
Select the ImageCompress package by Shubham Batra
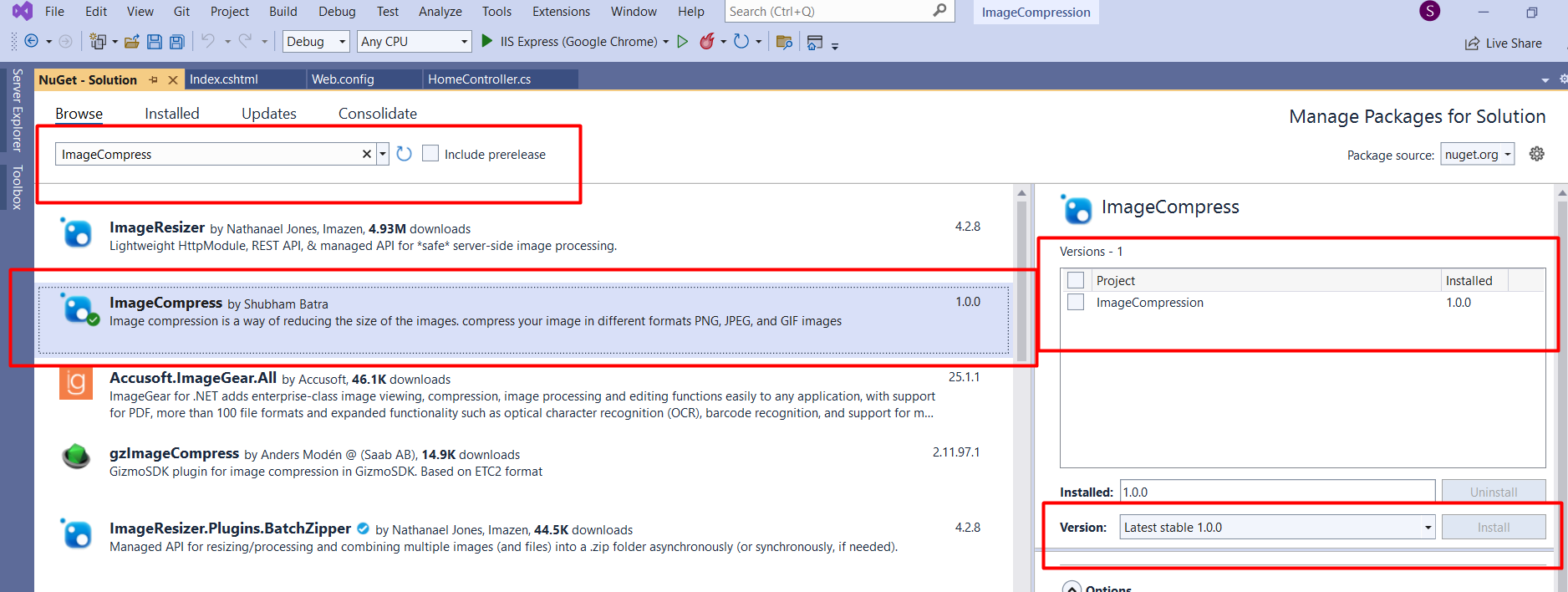pyautogui.click(x=524, y=320)
